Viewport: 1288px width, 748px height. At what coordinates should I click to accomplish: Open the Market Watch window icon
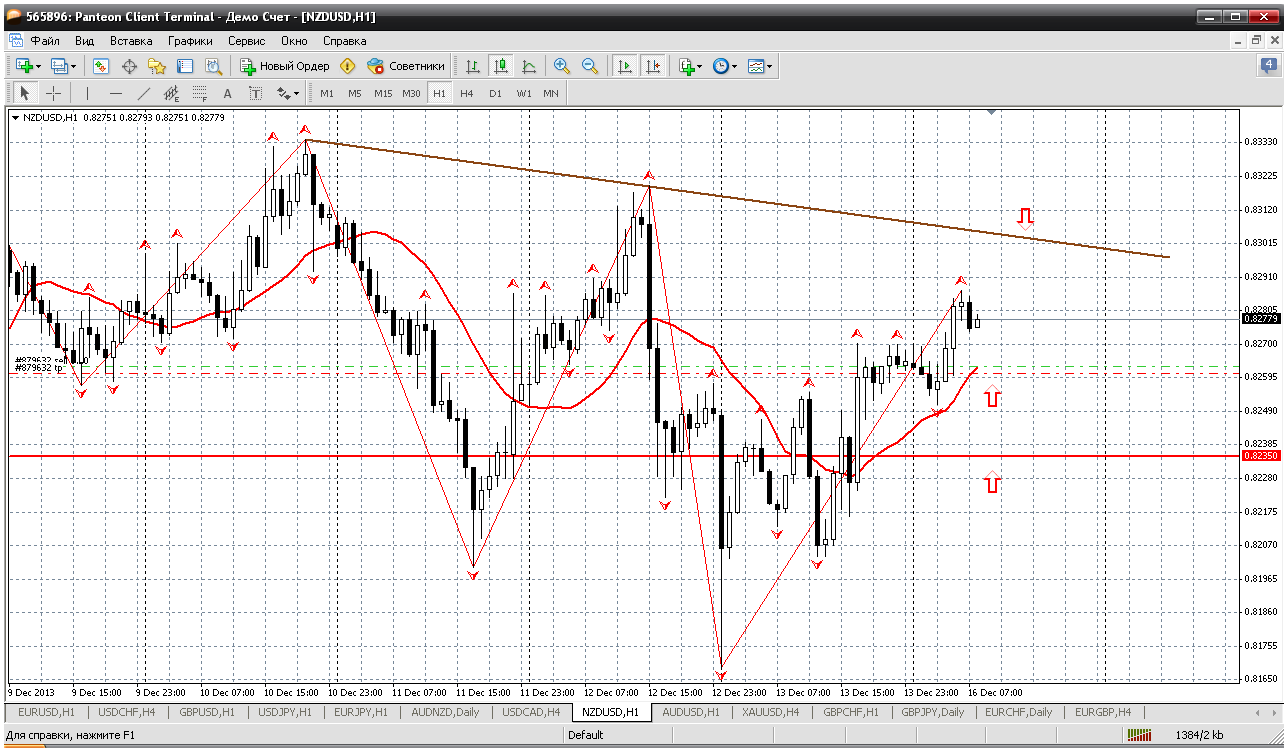101,66
